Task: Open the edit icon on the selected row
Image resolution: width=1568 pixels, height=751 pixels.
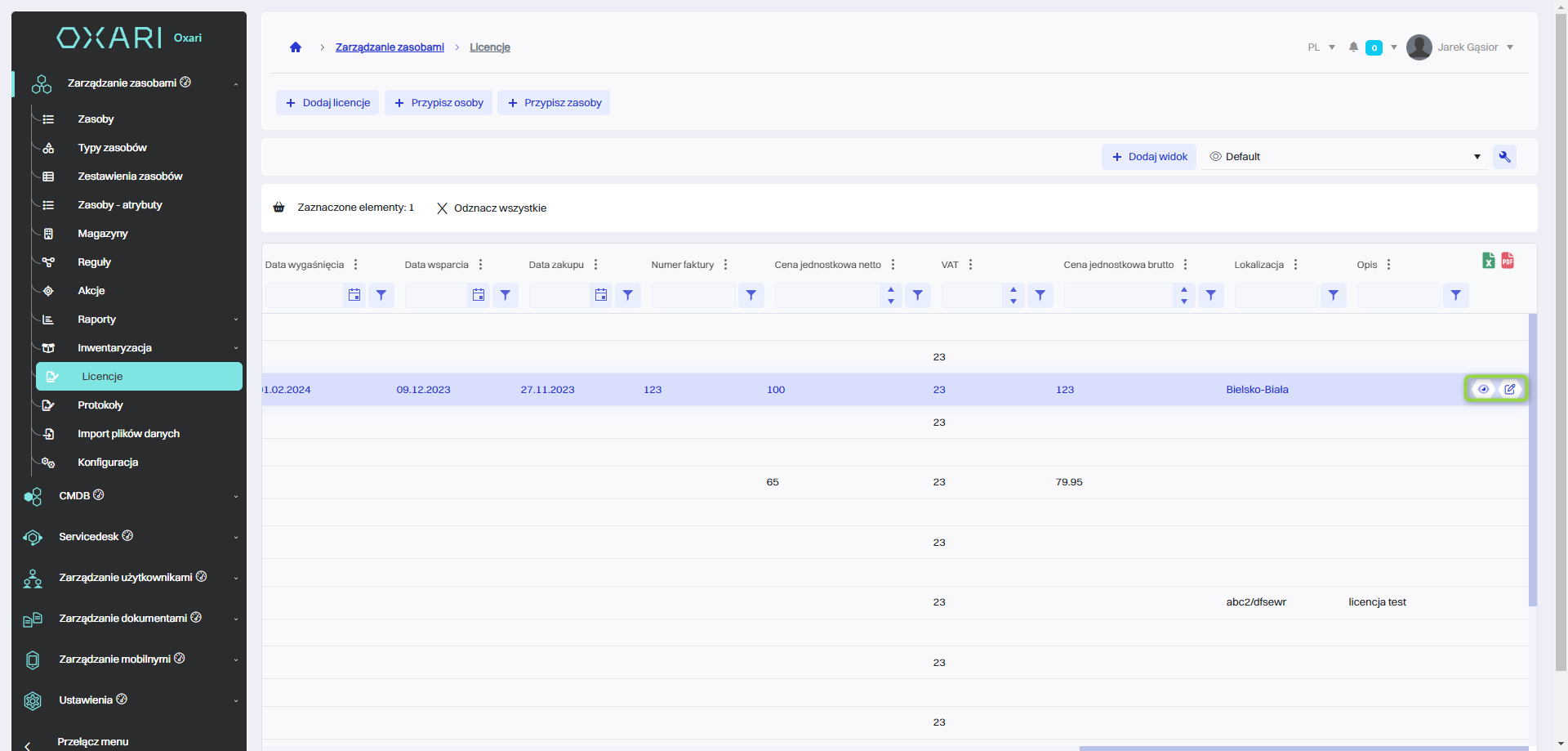Action: (x=1510, y=389)
